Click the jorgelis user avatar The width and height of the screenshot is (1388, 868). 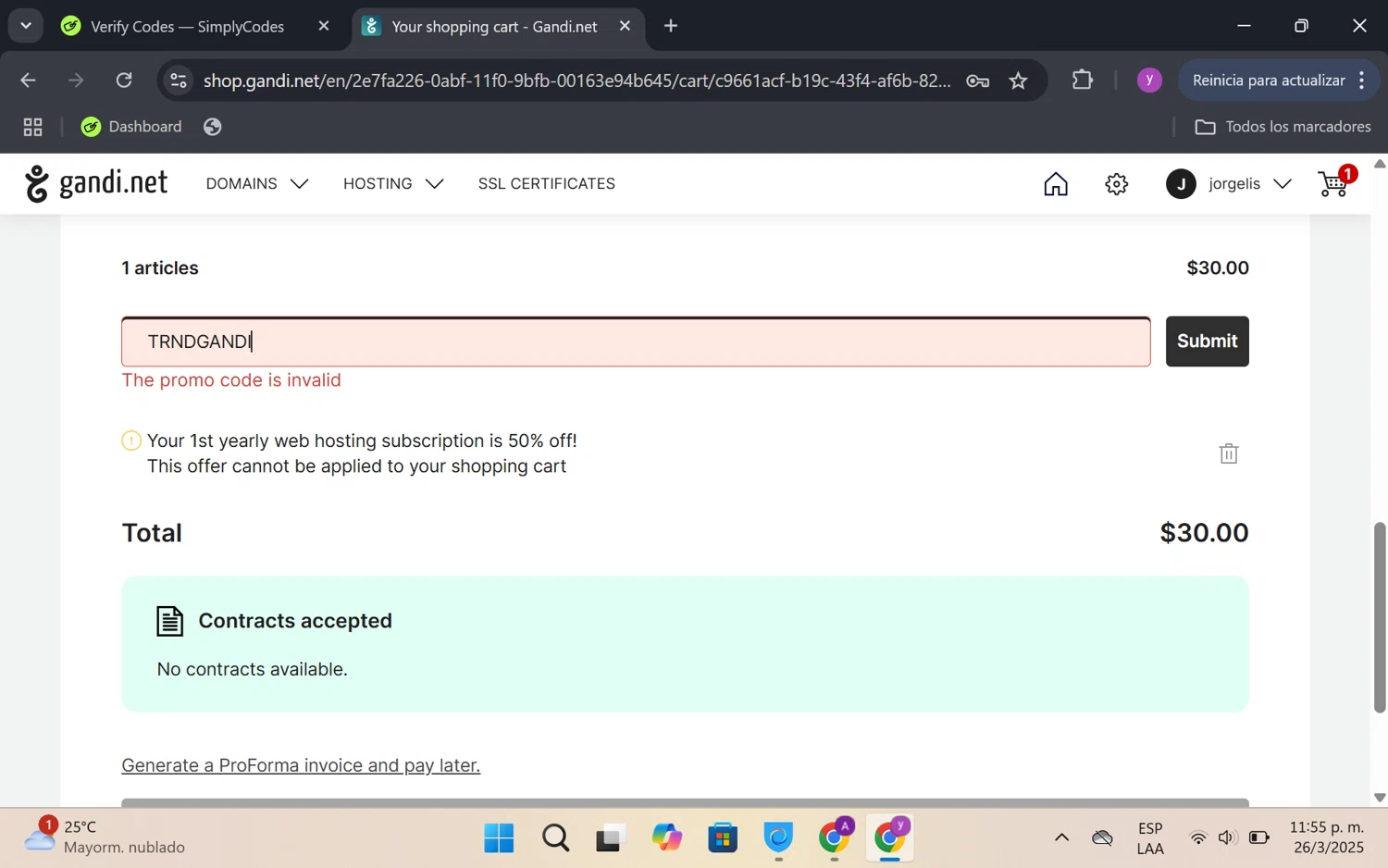[x=1181, y=184]
